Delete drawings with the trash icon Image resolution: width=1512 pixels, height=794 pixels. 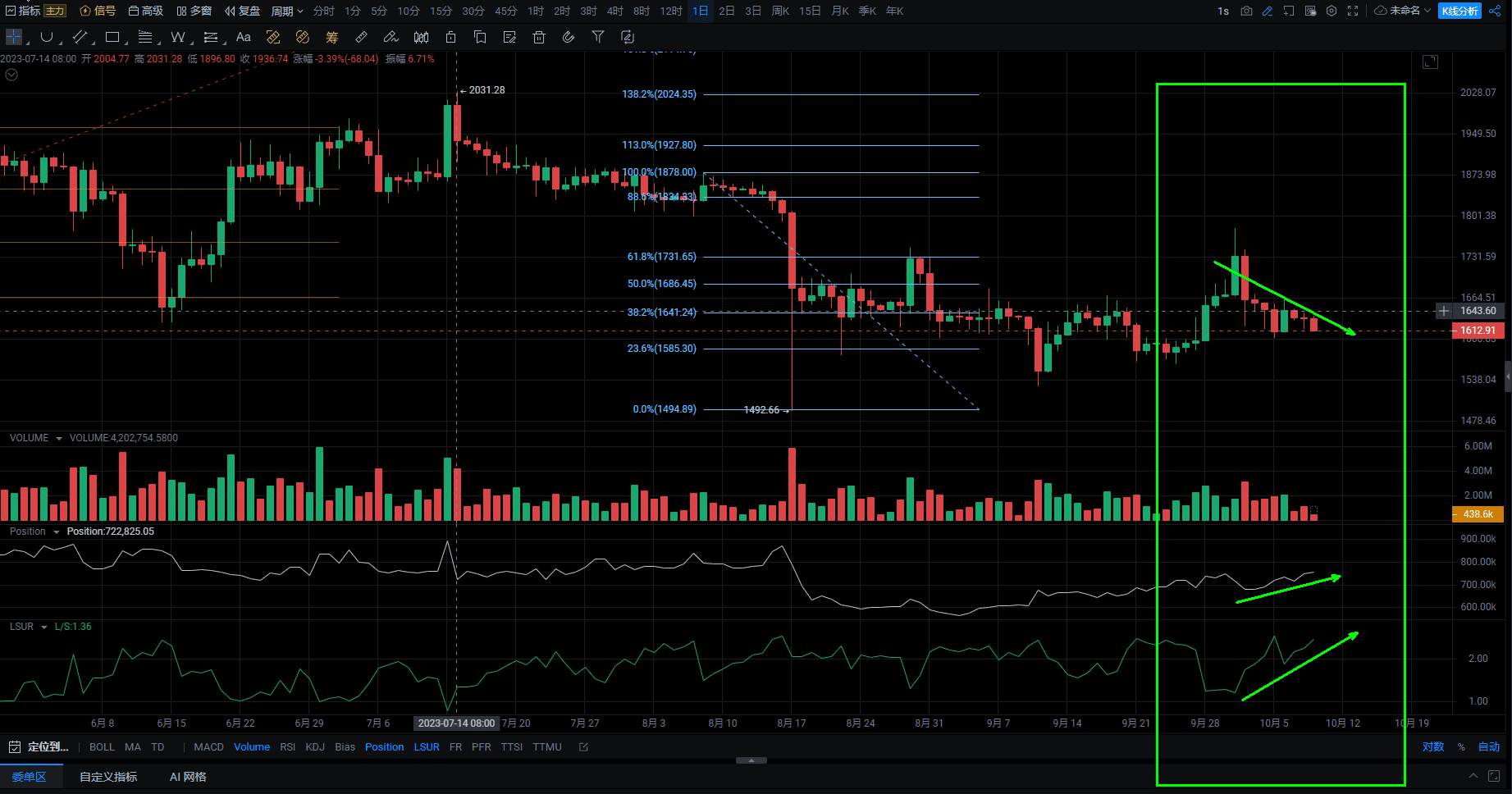point(539,37)
